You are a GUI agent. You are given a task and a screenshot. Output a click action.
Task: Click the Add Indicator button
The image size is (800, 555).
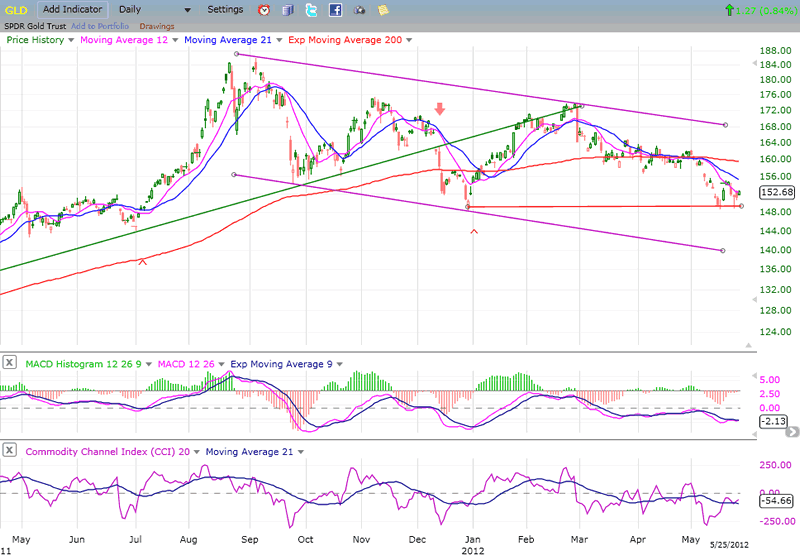(73, 9)
